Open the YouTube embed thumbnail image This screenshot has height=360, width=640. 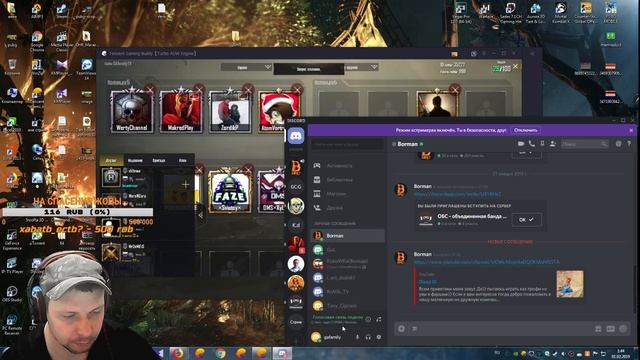(570, 284)
